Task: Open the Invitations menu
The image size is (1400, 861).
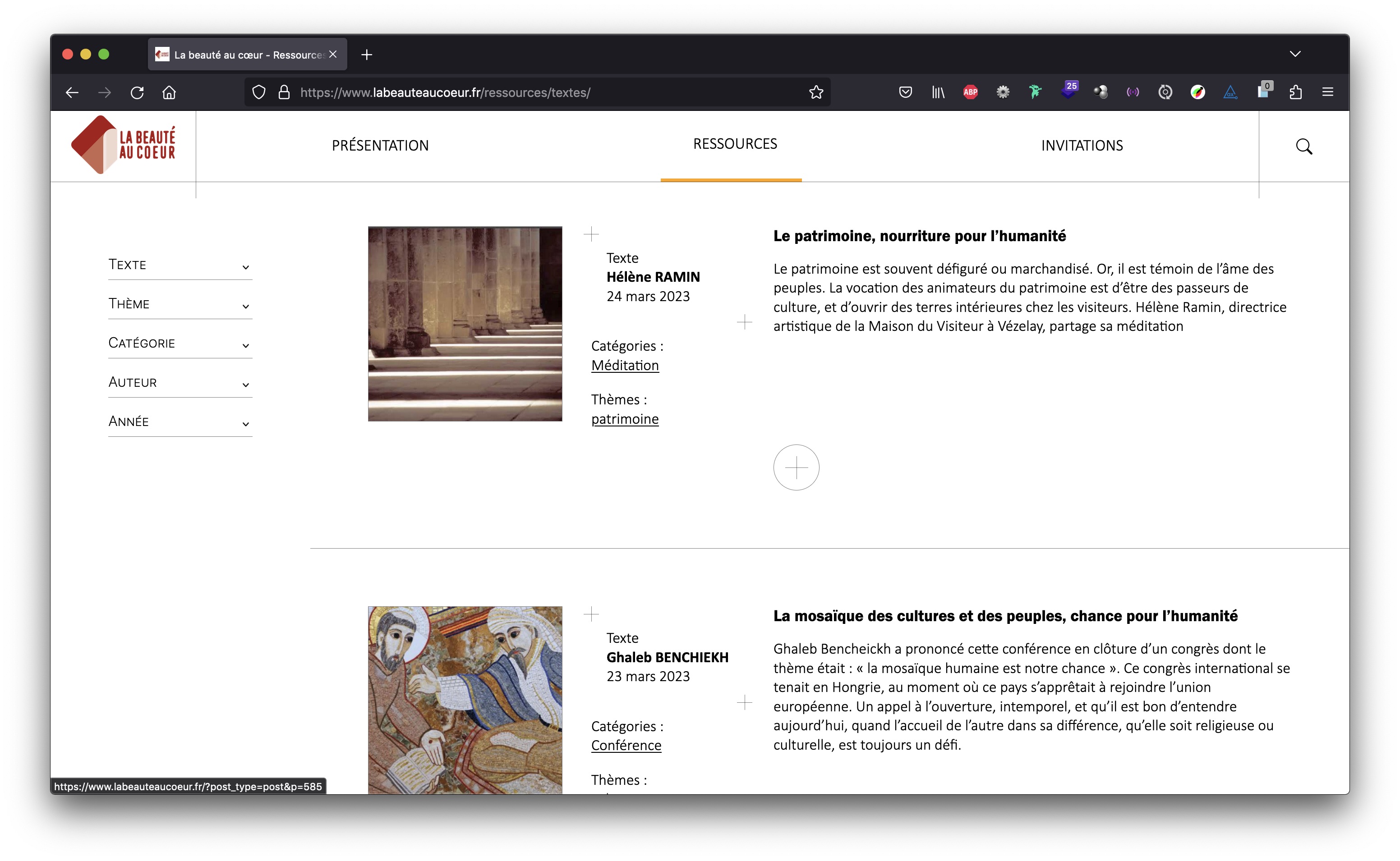Action: pos(1082,146)
